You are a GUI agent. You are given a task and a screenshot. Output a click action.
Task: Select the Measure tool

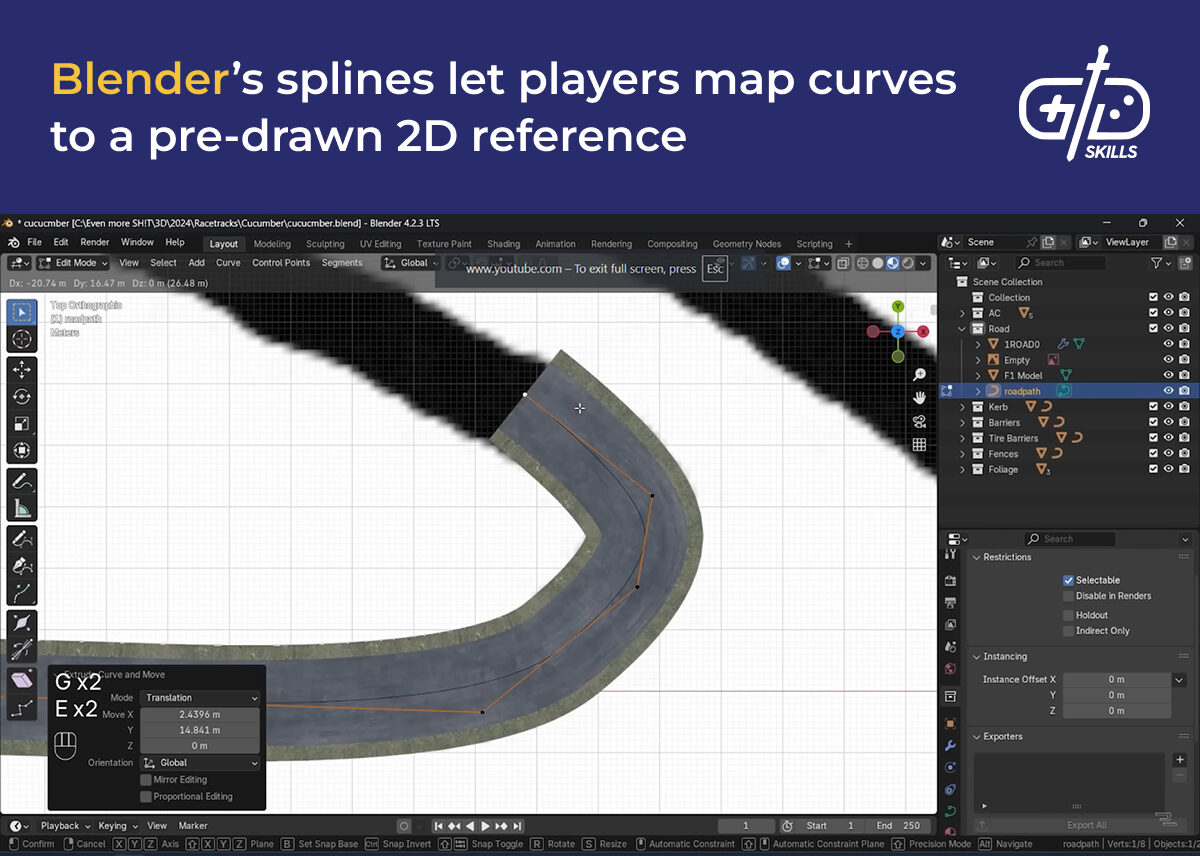click(22, 509)
